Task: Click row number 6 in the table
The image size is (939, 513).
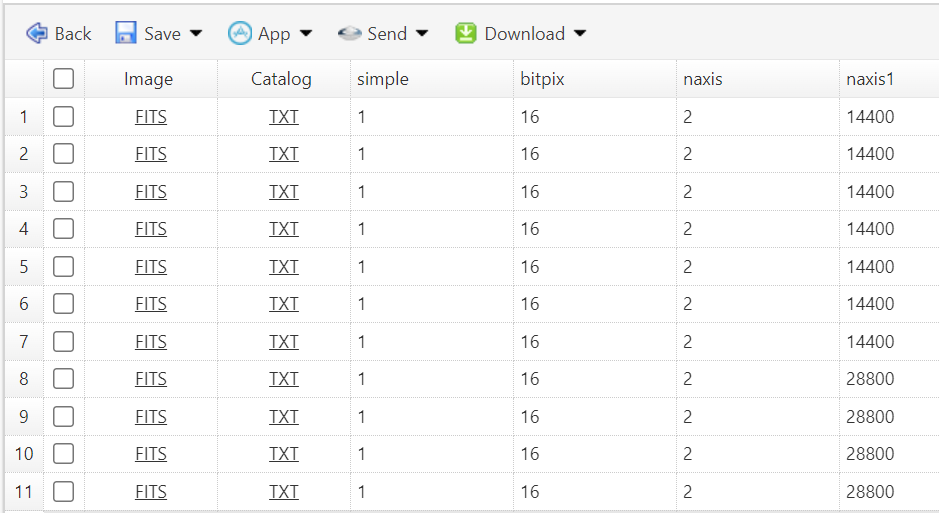Action: point(24,304)
